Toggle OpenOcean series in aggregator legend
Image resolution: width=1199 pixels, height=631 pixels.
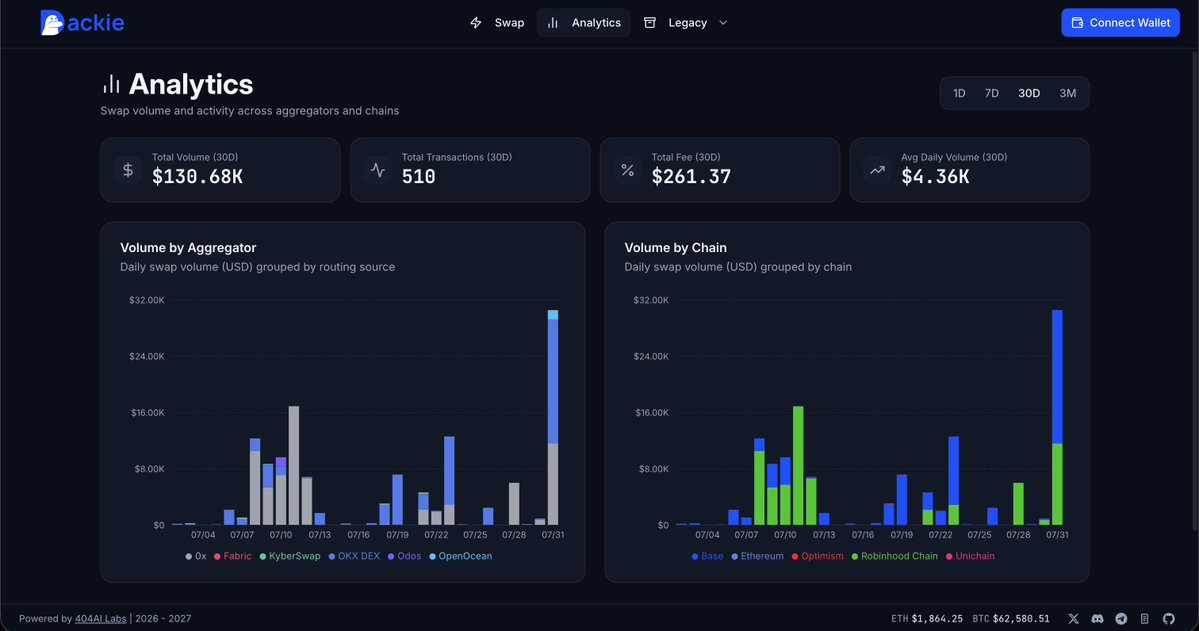click(x=460, y=556)
